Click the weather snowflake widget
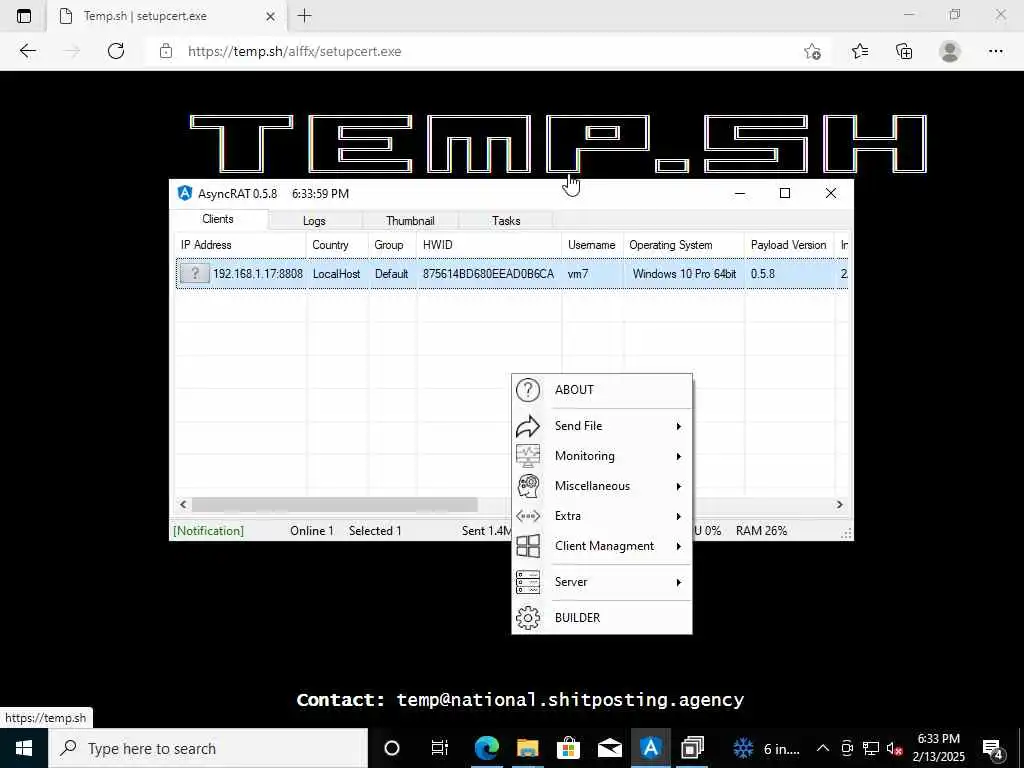Screen dimensions: 1024x768 (x=743, y=748)
